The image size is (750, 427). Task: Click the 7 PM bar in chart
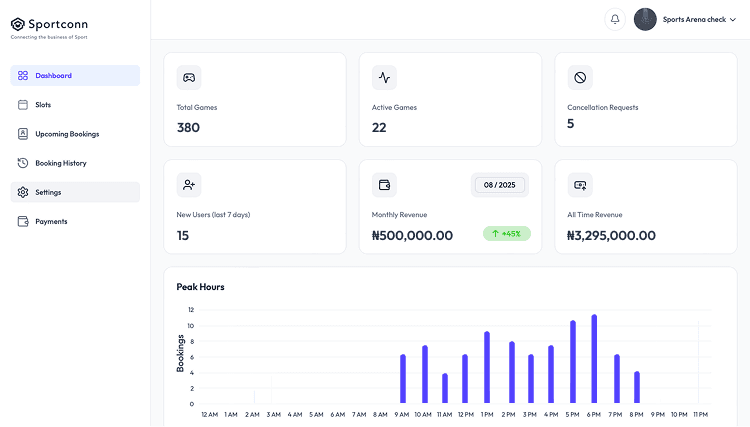(617, 379)
